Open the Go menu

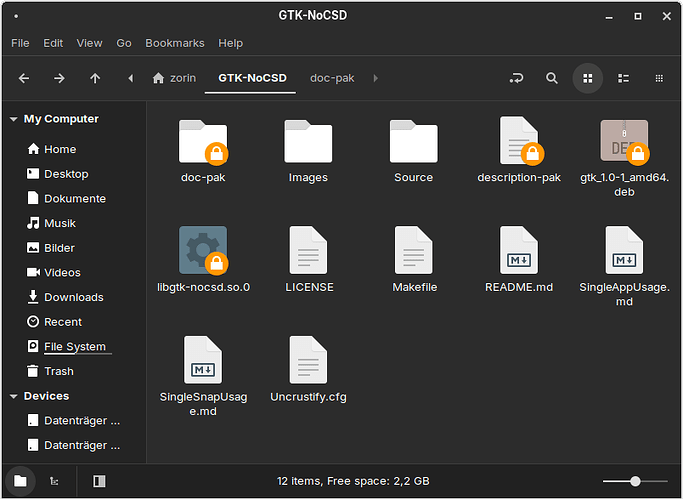(124, 43)
